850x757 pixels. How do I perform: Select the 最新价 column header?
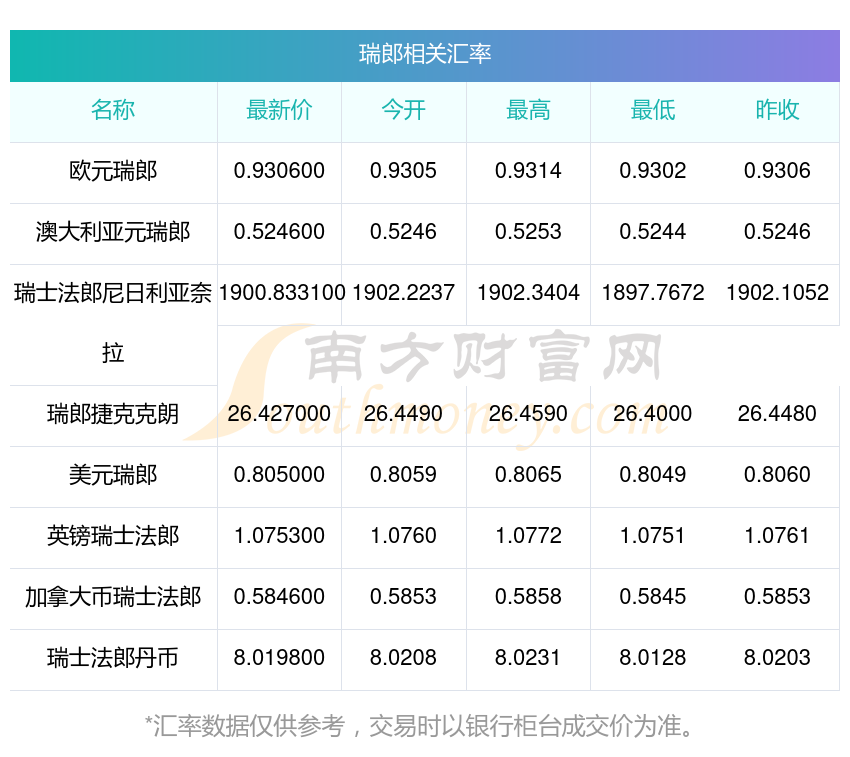click(x=279, y=110)
